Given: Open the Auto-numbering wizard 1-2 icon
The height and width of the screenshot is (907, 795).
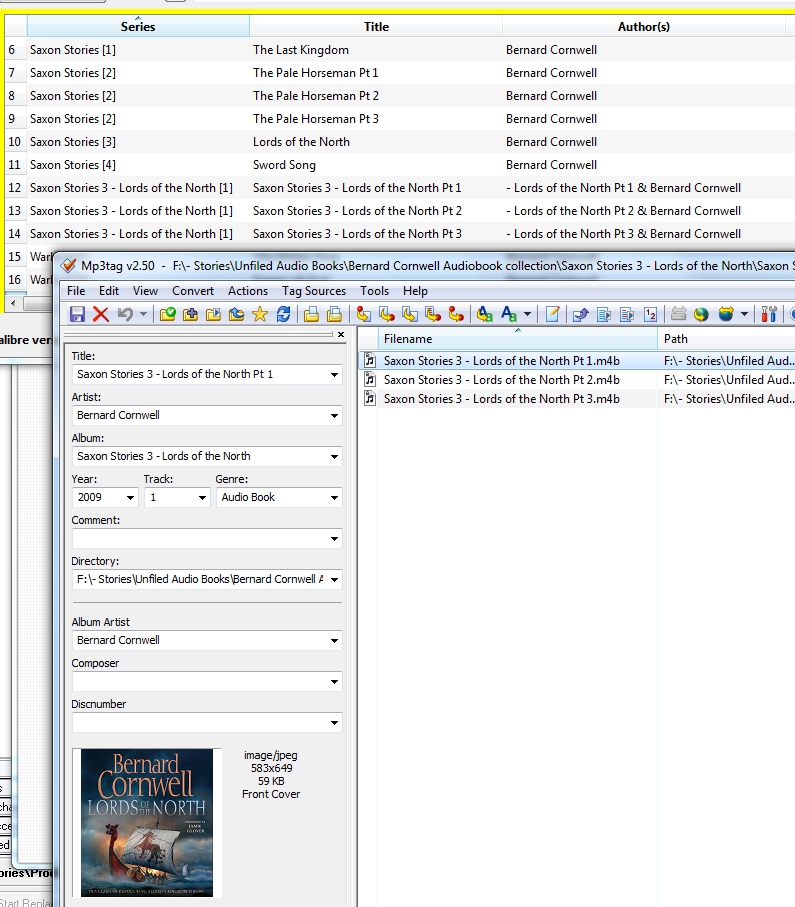Looking at the screenshot, I should tap(650, 314).
